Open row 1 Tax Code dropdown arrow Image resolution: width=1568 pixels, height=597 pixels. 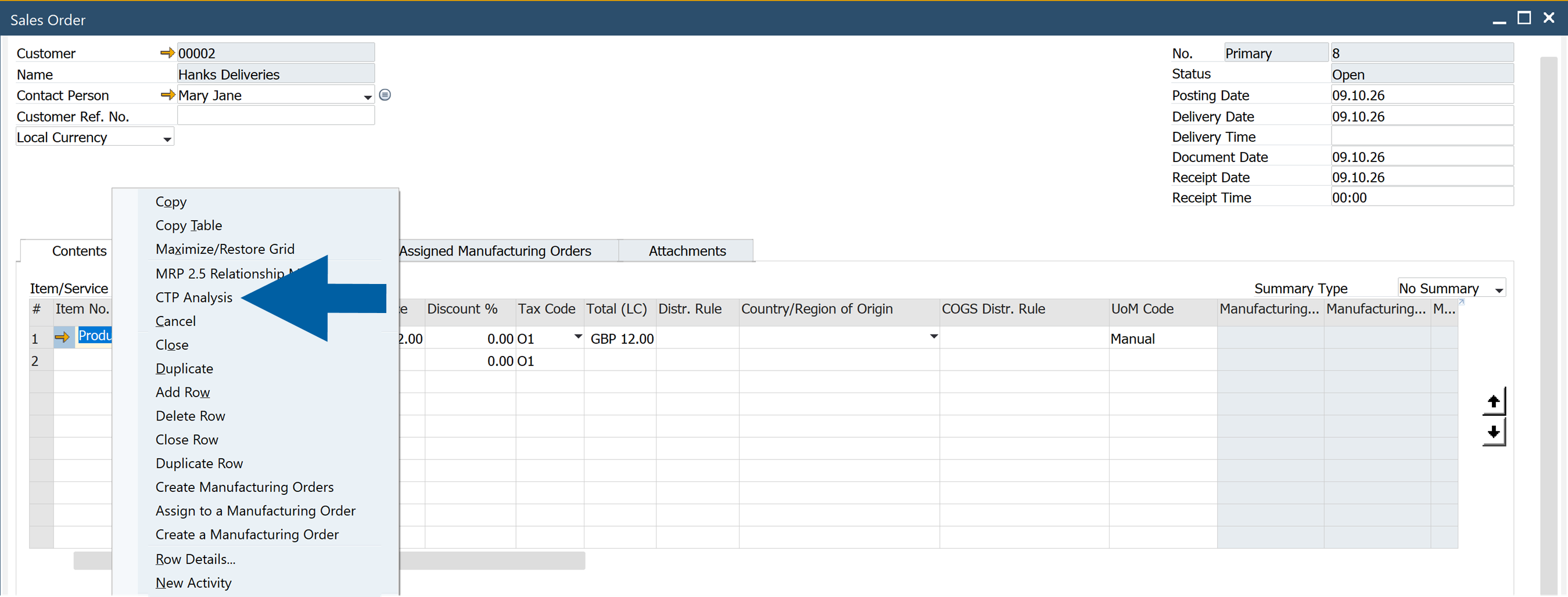(x=577, y=336)
